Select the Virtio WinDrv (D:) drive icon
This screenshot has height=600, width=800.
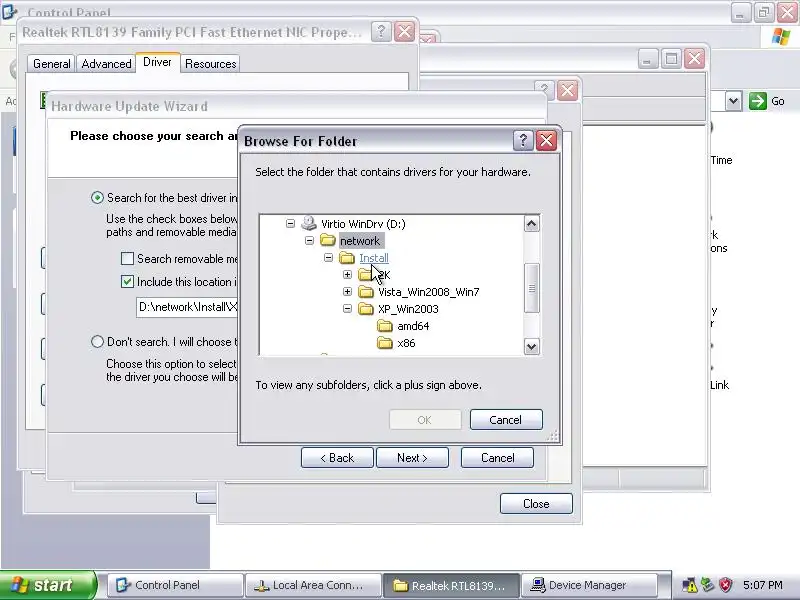coord(309,223)
